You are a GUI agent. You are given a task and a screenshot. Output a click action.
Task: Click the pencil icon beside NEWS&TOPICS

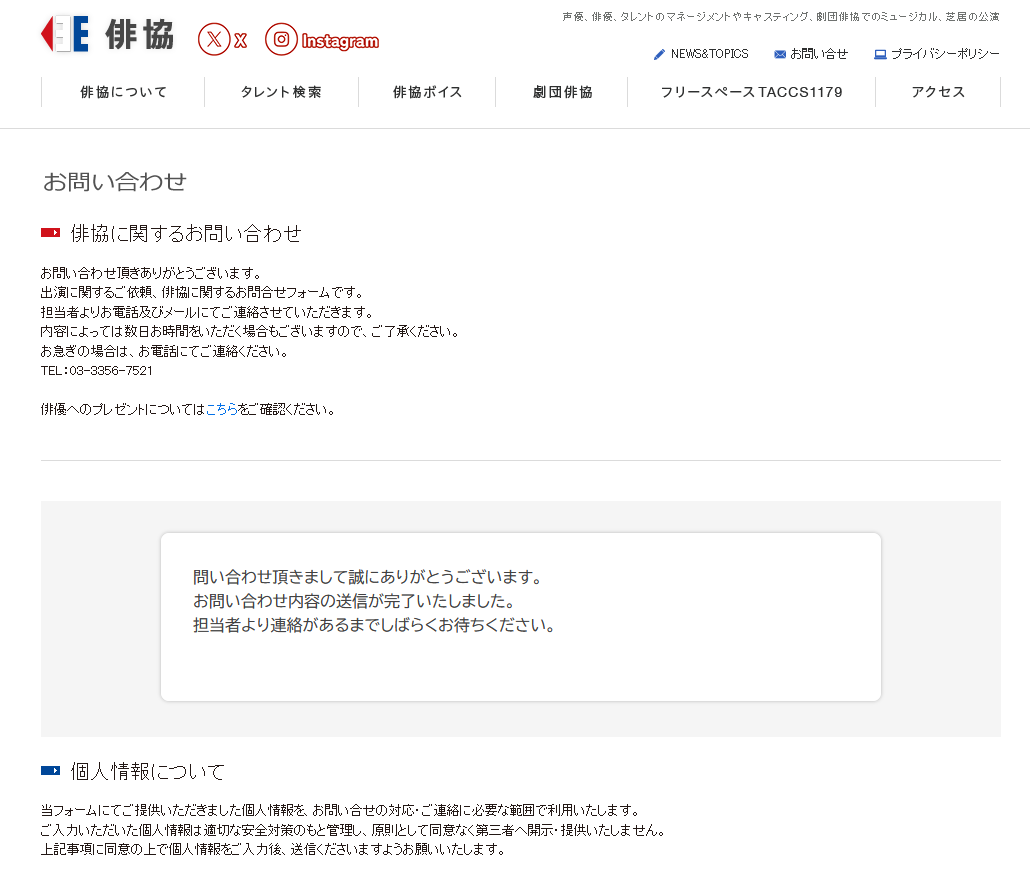pyautogui.click(x=659, y=54)
